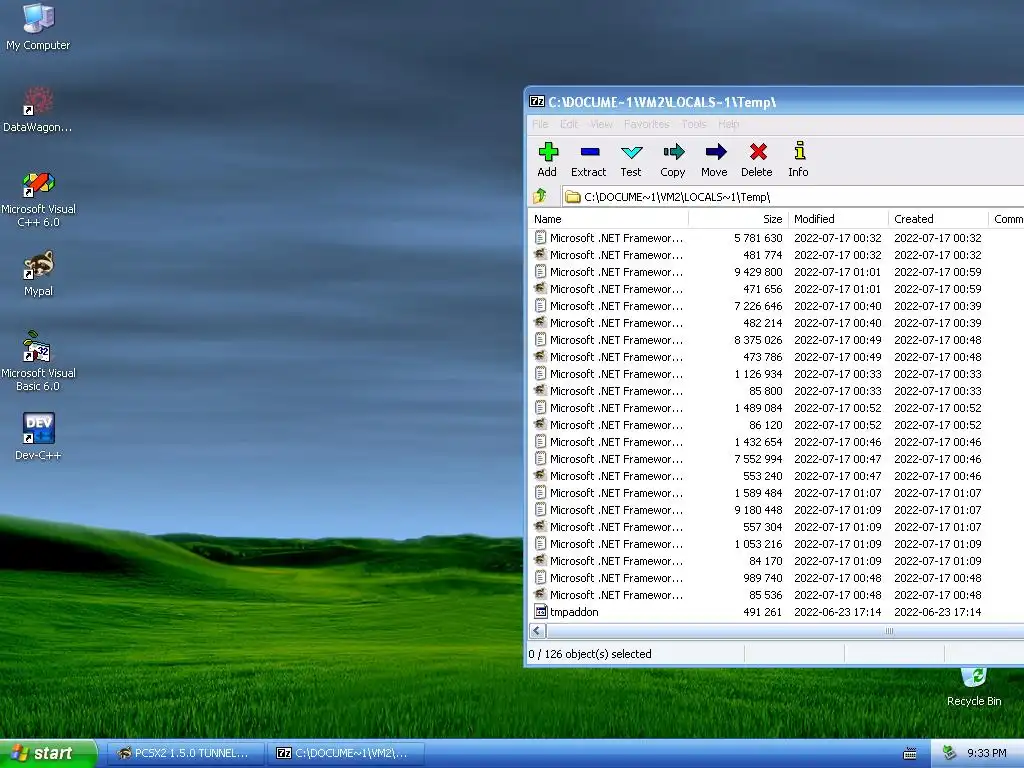1024x768 pixels.
Task: Open the Tools menu
Action: 694,124
